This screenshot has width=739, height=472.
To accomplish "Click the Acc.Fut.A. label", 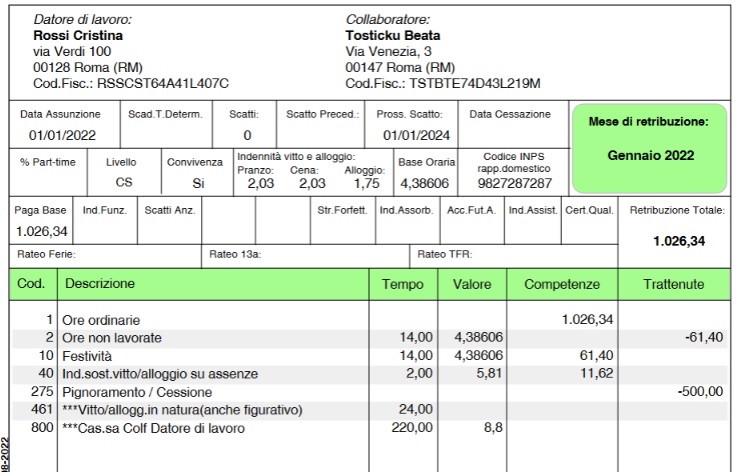I will 471,210.
